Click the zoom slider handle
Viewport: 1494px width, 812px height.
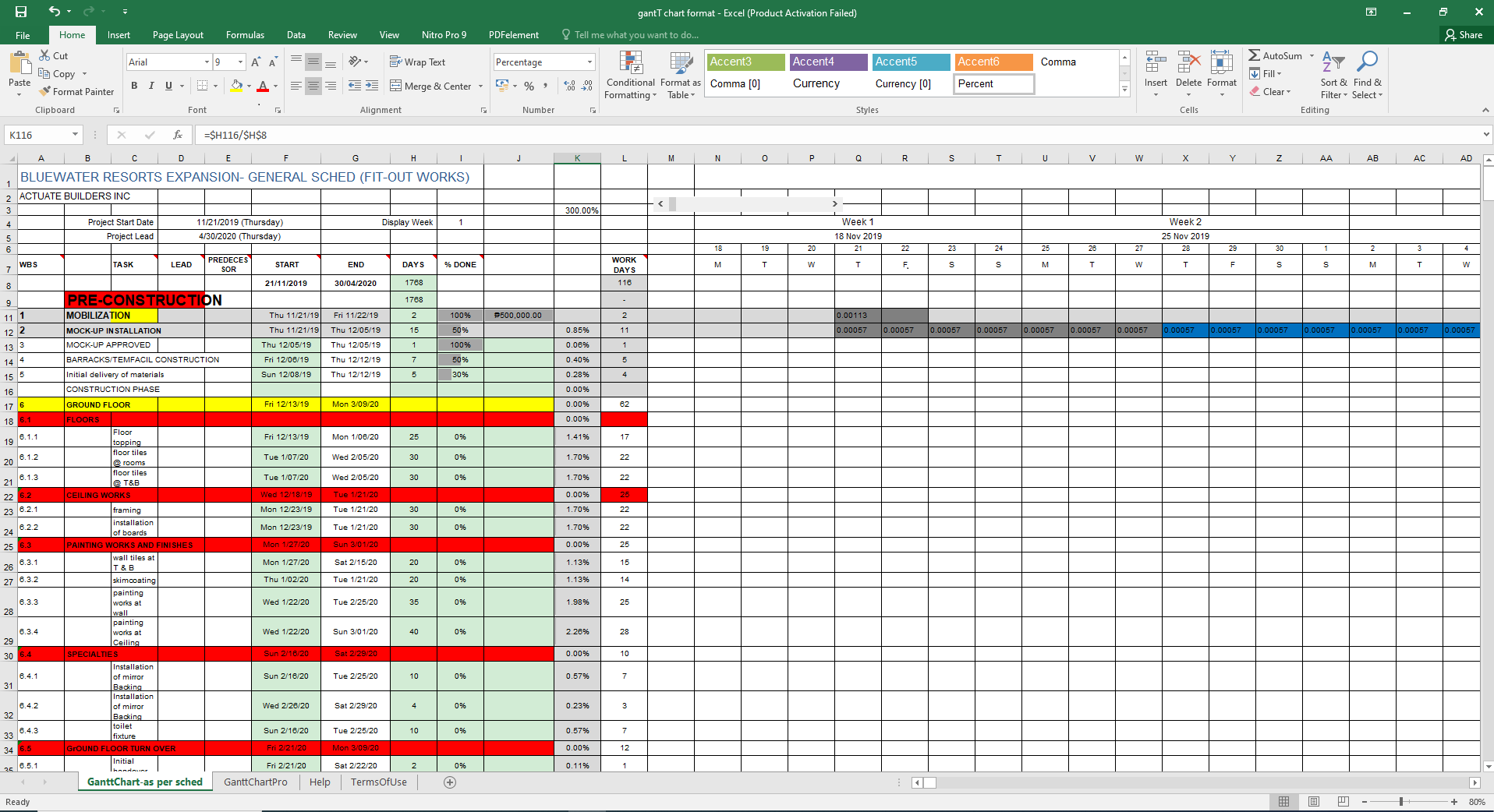click(x=1401, y=802)
